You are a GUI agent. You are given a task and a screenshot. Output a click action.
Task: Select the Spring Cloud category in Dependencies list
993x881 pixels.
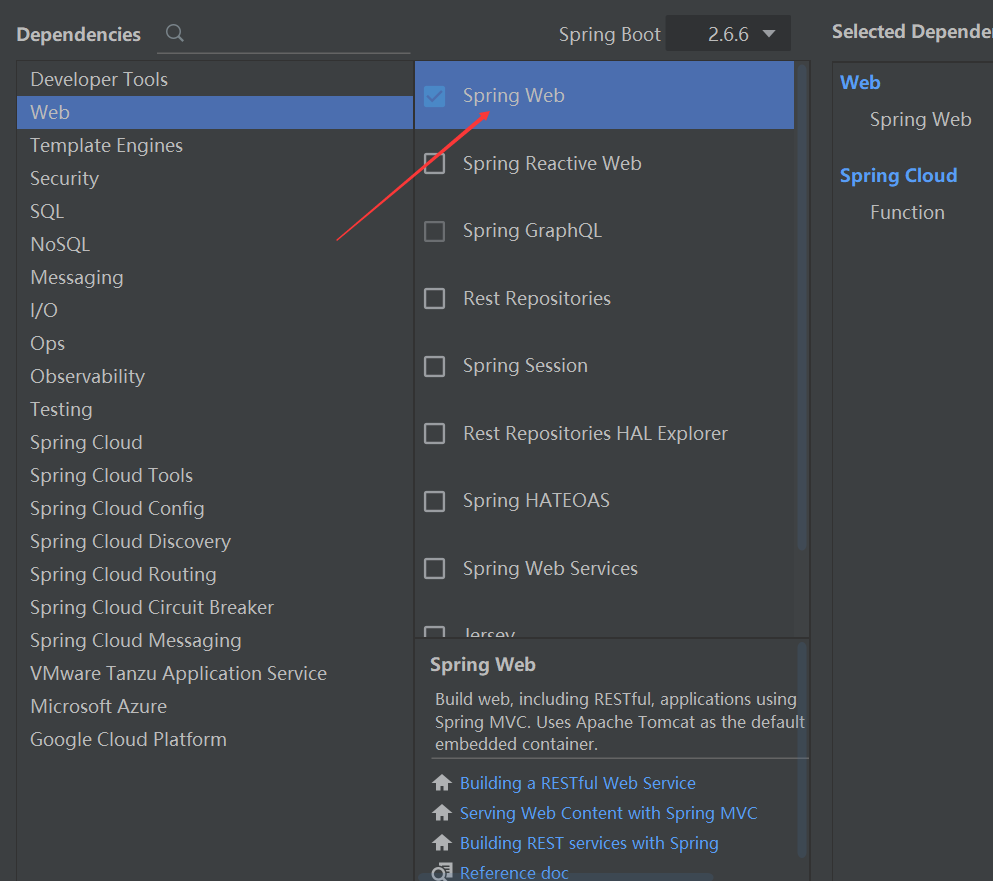(215, 442)
